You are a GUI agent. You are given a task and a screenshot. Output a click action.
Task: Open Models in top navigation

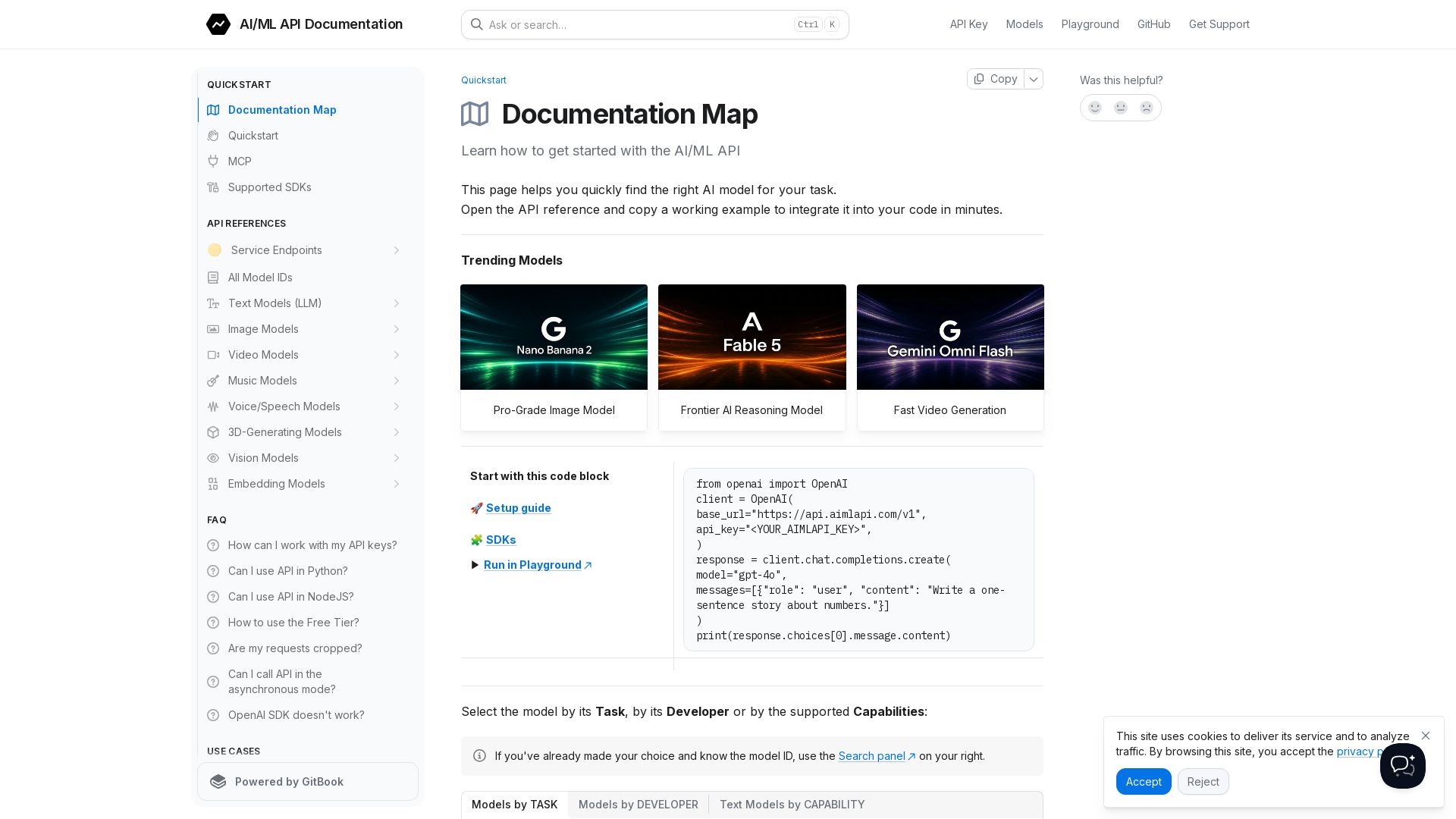(x=1025, y=24)
